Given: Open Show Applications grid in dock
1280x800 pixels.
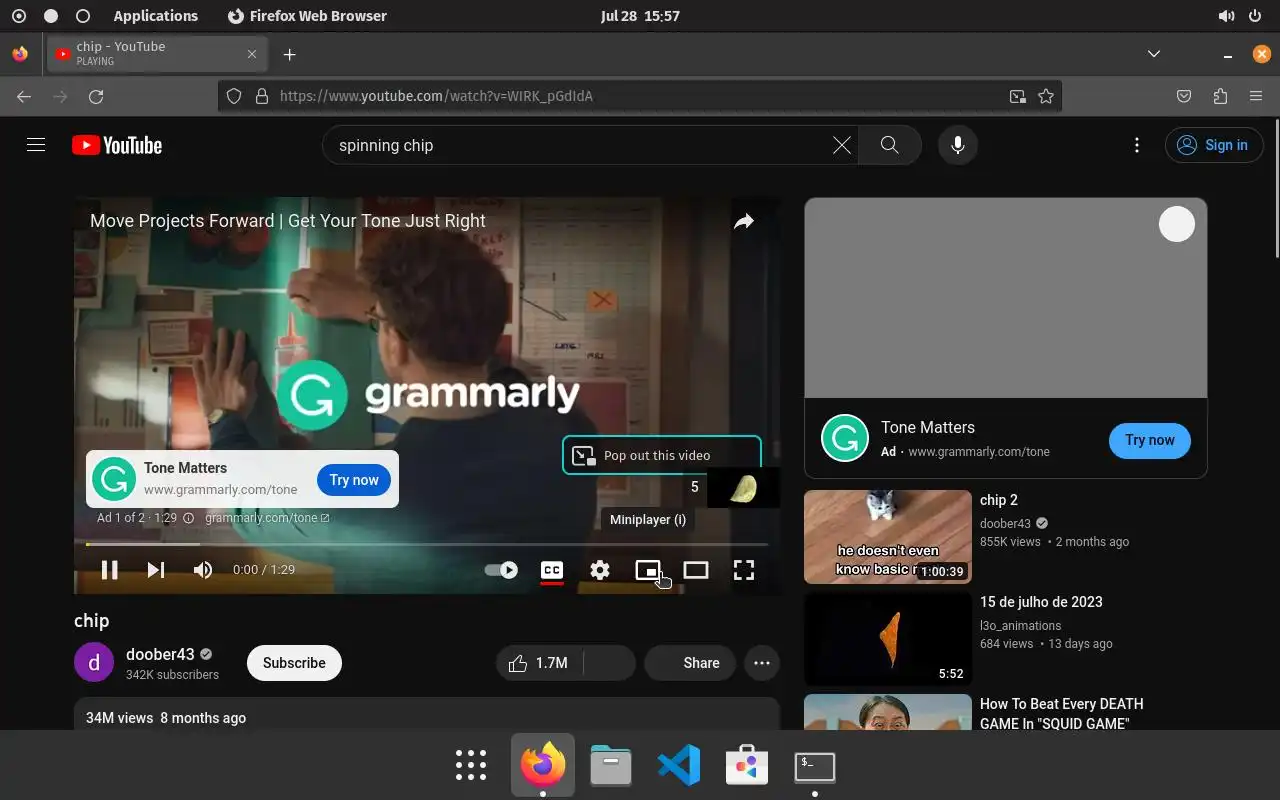Looking at the screenshot, I should pos(471,765).
